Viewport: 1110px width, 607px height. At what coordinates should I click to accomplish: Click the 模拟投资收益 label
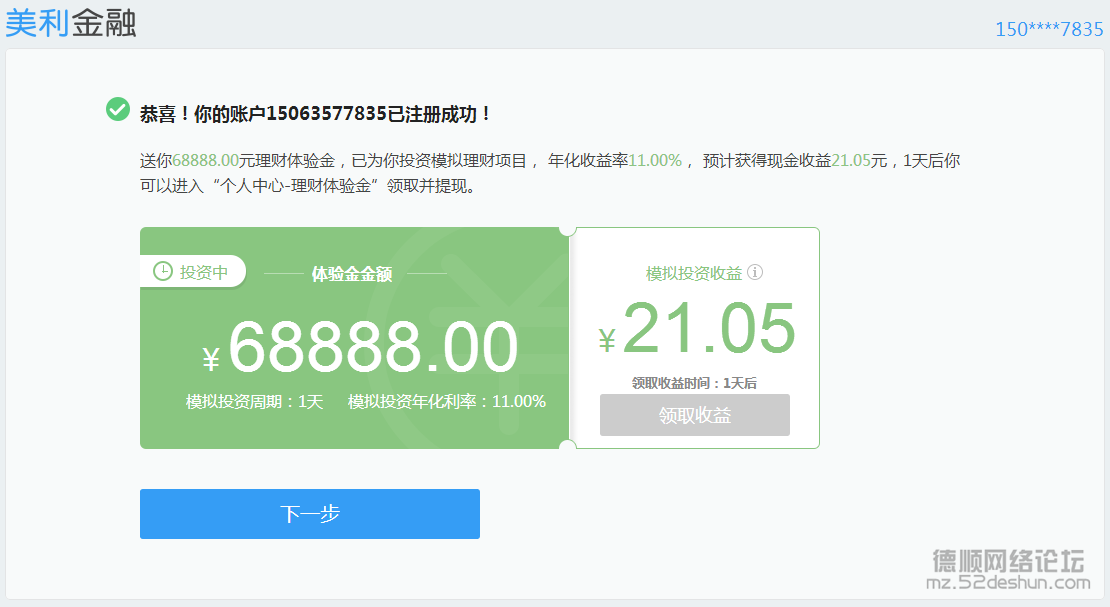click(694, 273)
